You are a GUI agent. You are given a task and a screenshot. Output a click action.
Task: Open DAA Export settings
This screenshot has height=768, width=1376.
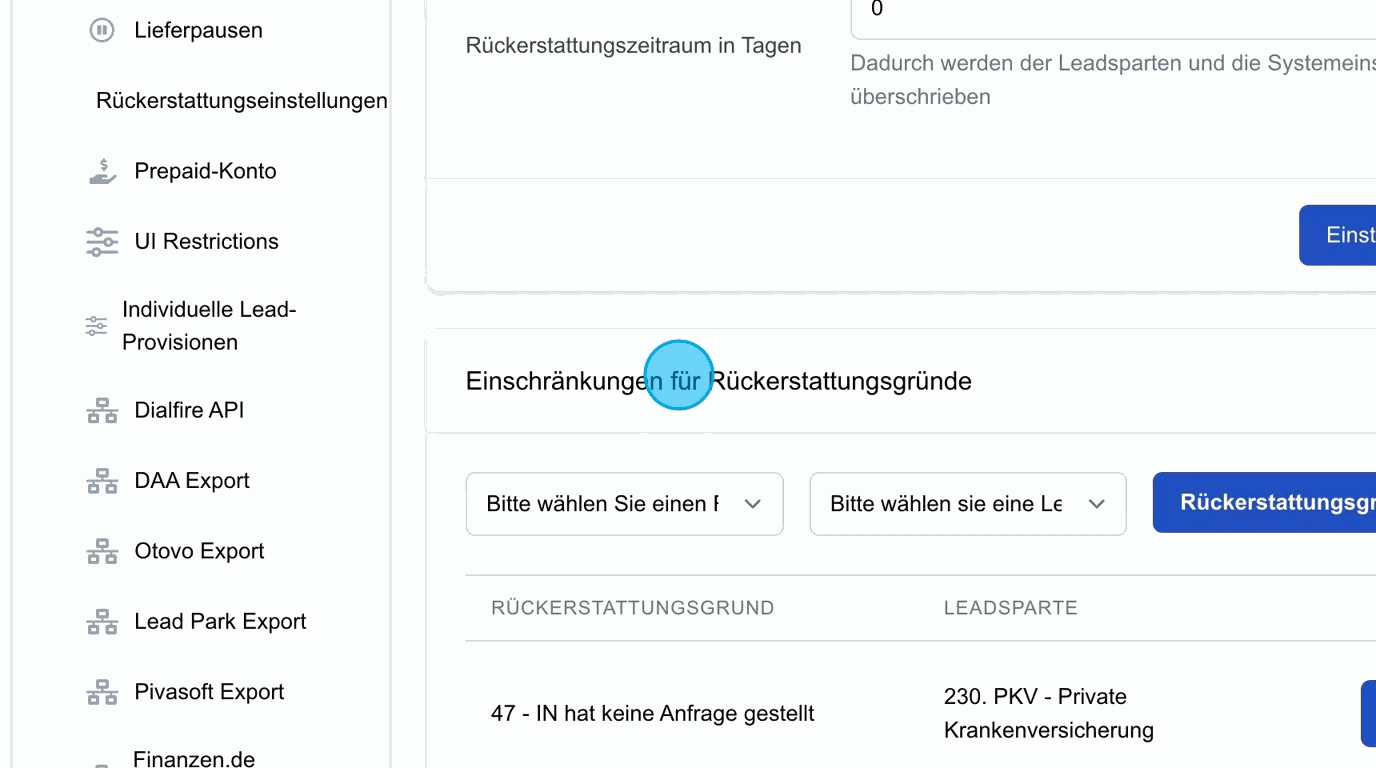(x=192, y=481)
